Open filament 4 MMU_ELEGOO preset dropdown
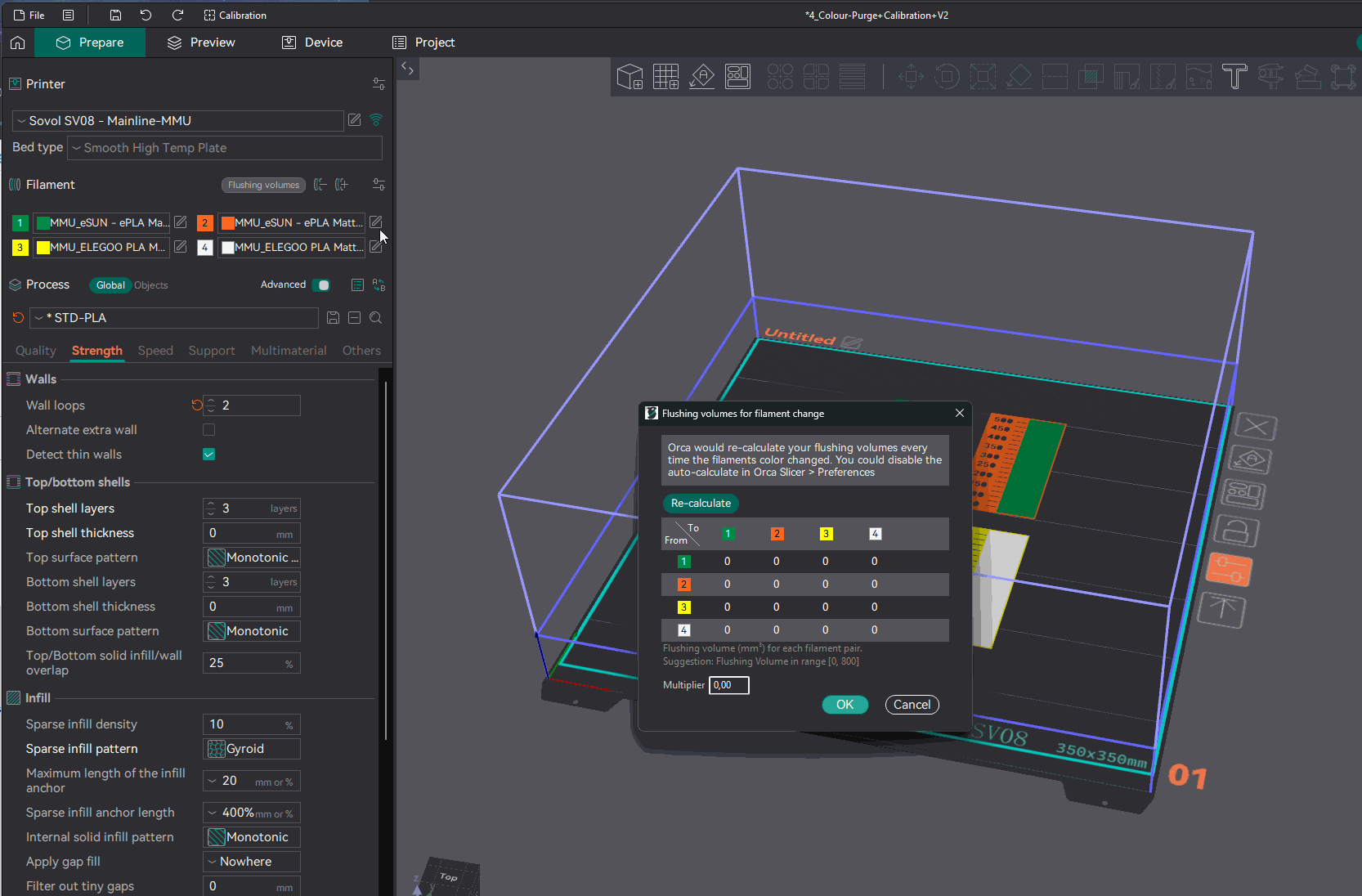Screen dimensions: 1362x896 (x=291, y=247)
